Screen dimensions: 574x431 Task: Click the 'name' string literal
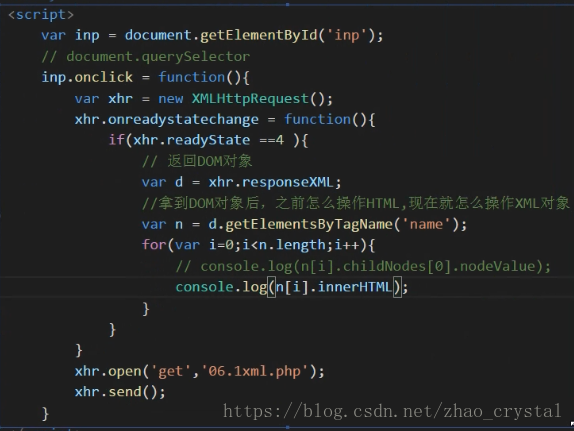point(426,224)
